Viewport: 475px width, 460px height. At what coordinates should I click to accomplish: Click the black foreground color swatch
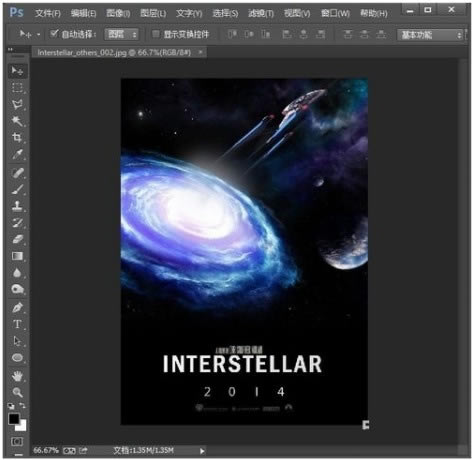14,419
